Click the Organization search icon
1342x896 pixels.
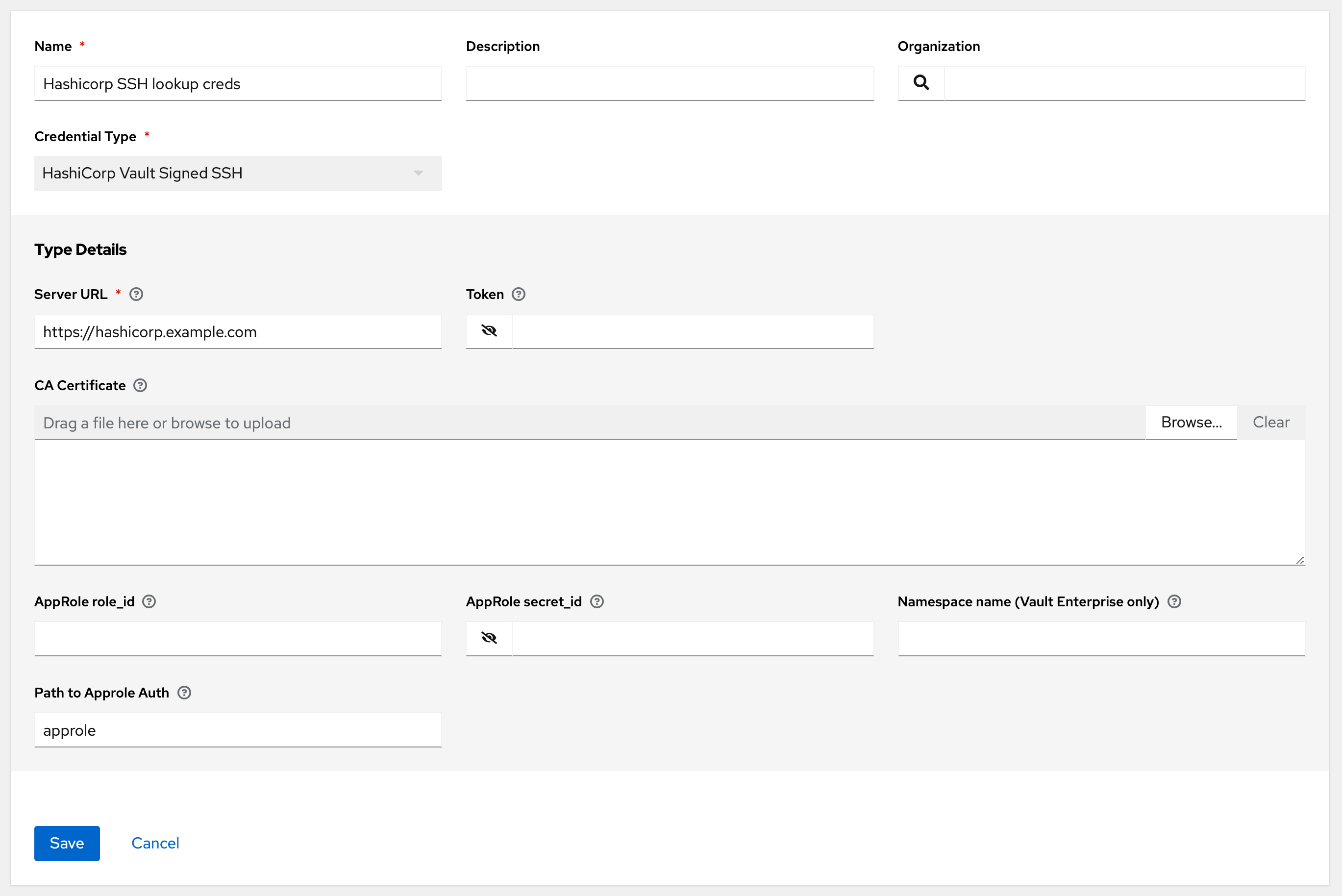pyautogui.click(x=921, y=83)
